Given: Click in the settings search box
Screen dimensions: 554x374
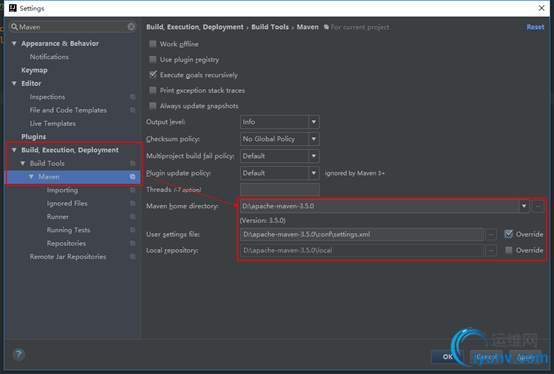Looking at the screenshot, I should pos(72,27).
